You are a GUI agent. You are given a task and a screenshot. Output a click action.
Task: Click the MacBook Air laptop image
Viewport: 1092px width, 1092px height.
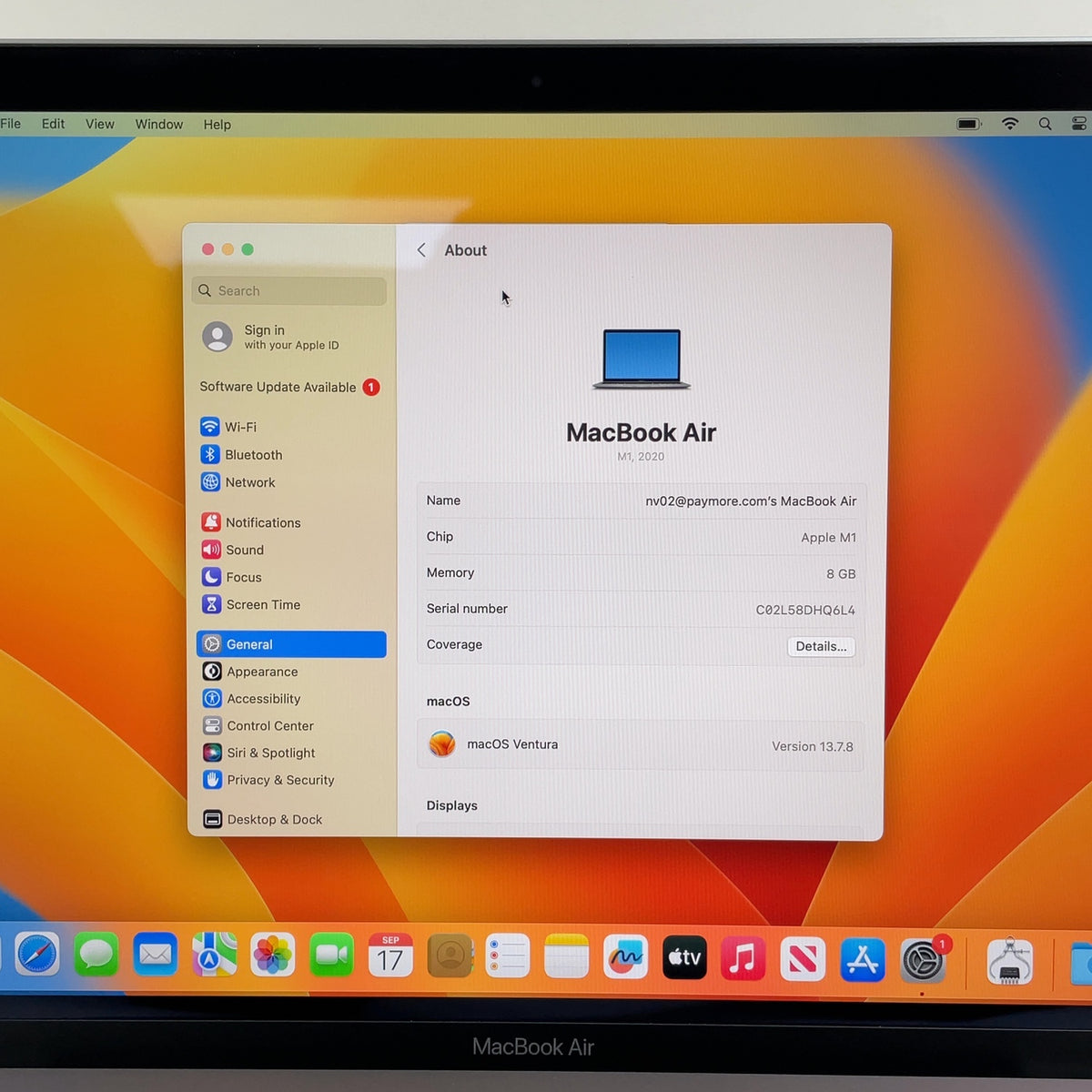point(642,359)
